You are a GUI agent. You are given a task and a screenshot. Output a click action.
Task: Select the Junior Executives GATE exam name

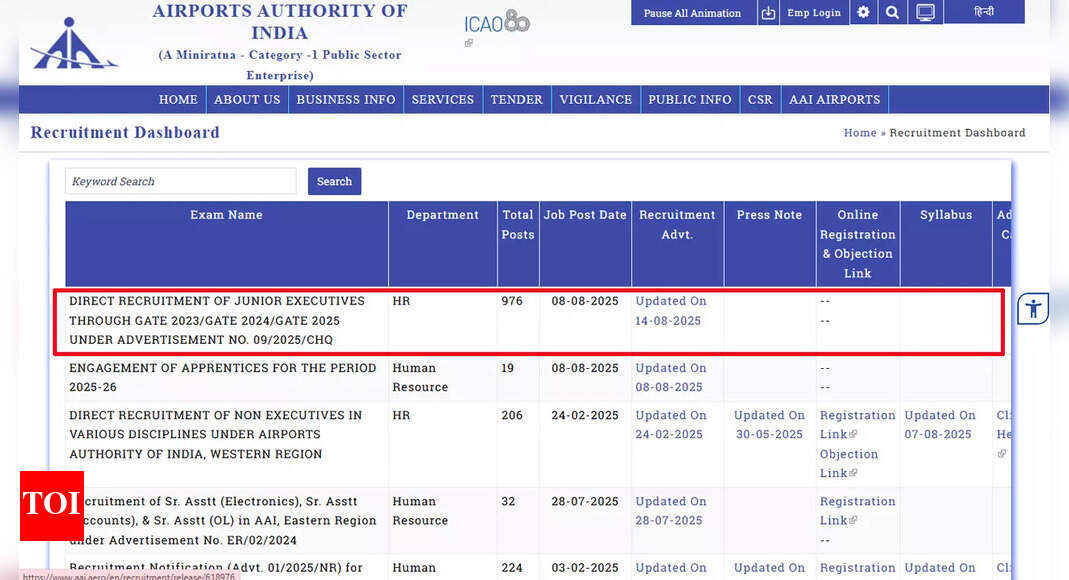click(217, 320)
